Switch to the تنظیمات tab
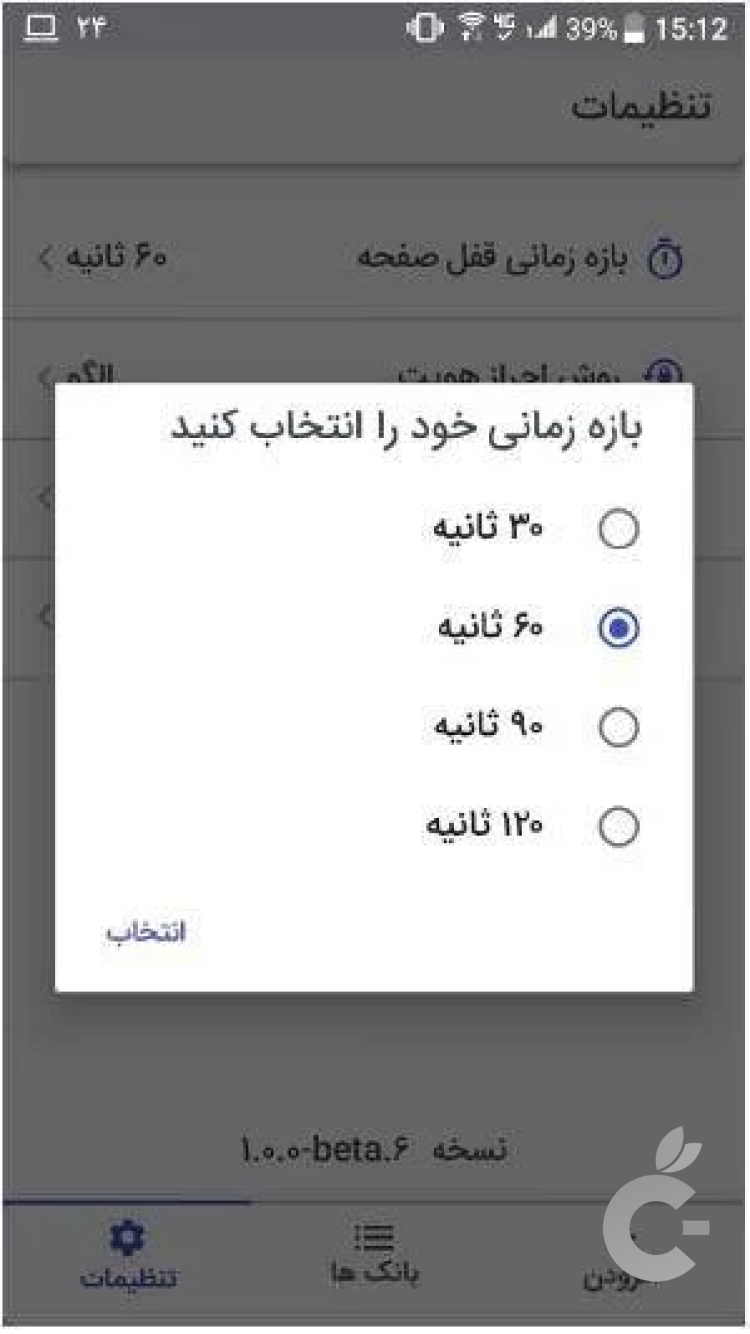750x1334 pixels. point(127,1262)
